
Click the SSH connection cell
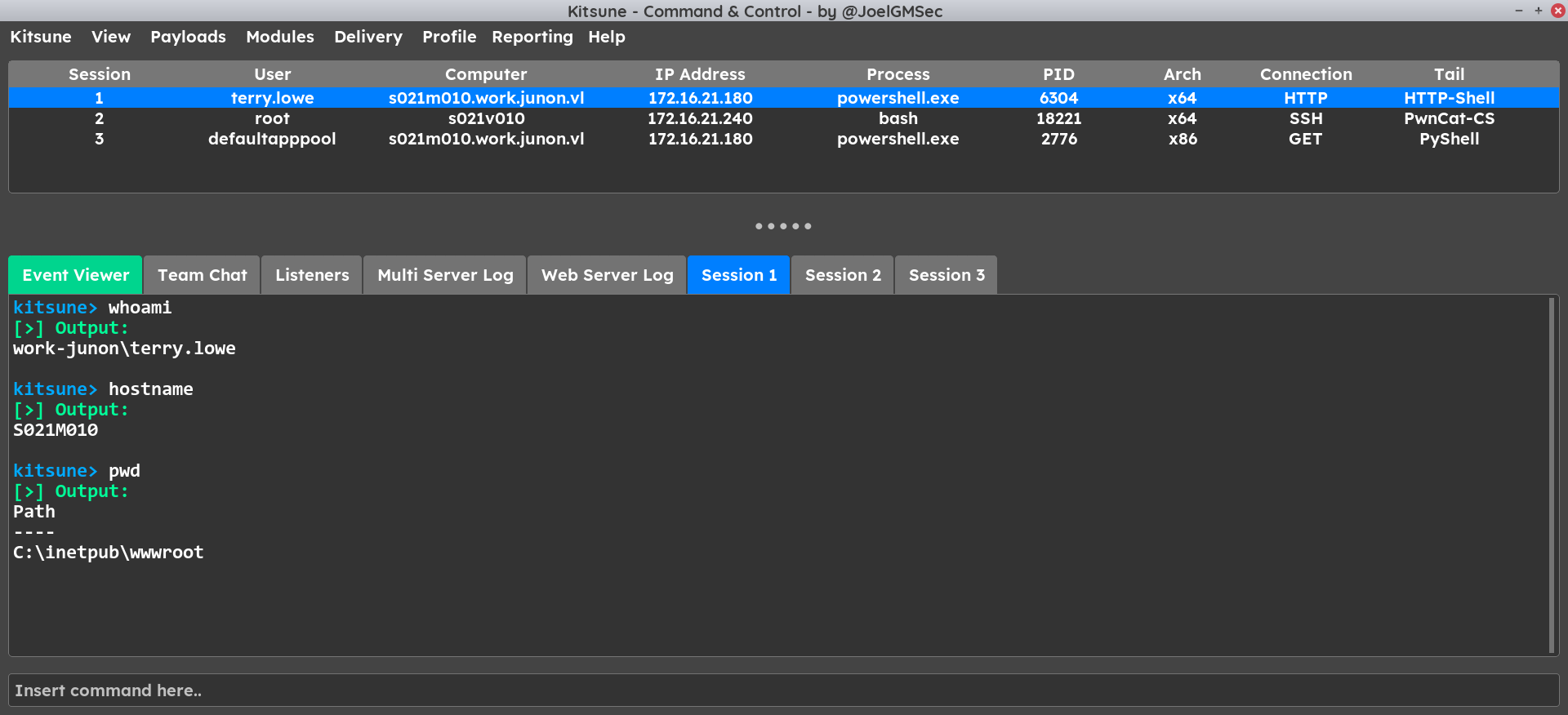[1306, 118]
